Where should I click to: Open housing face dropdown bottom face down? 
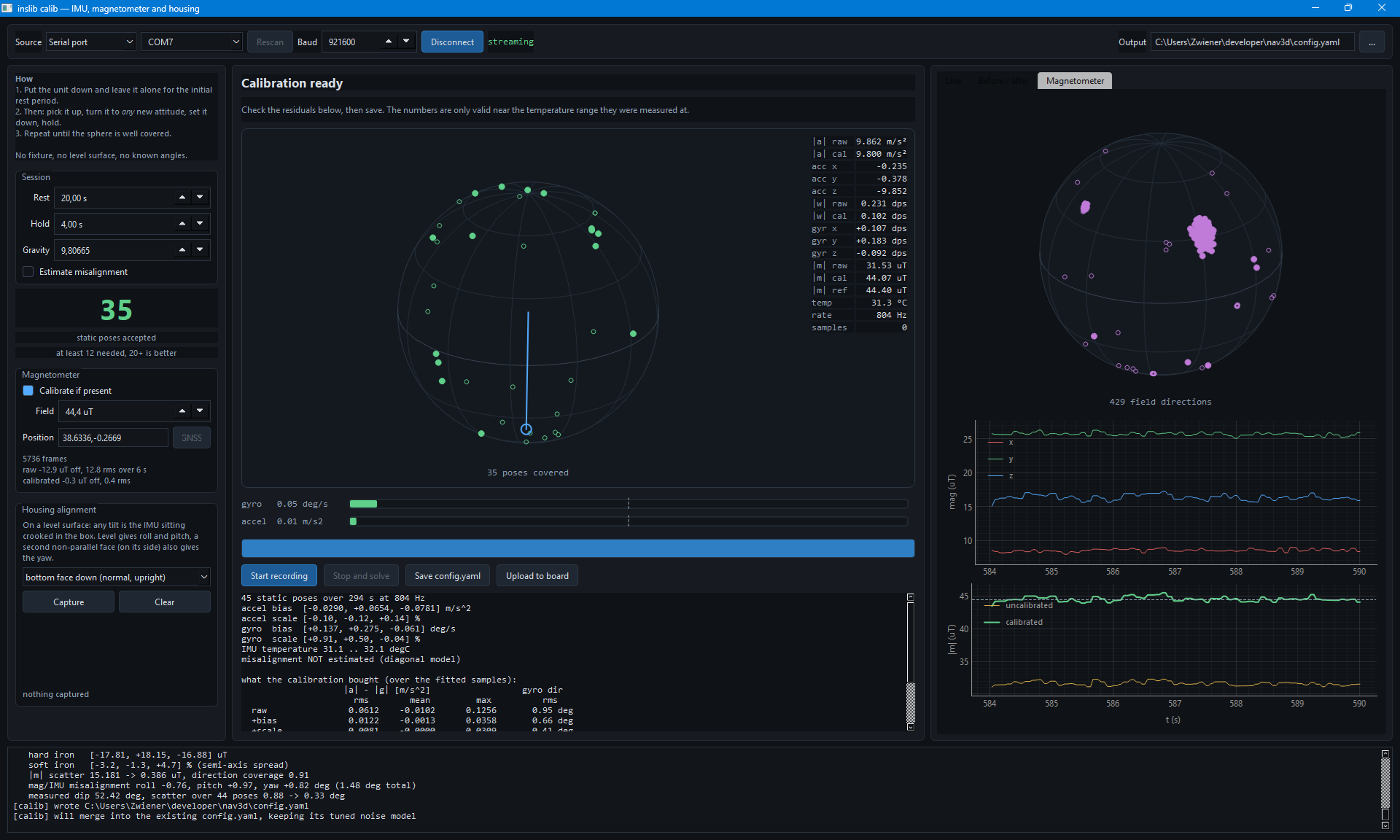tap(117, 577)
